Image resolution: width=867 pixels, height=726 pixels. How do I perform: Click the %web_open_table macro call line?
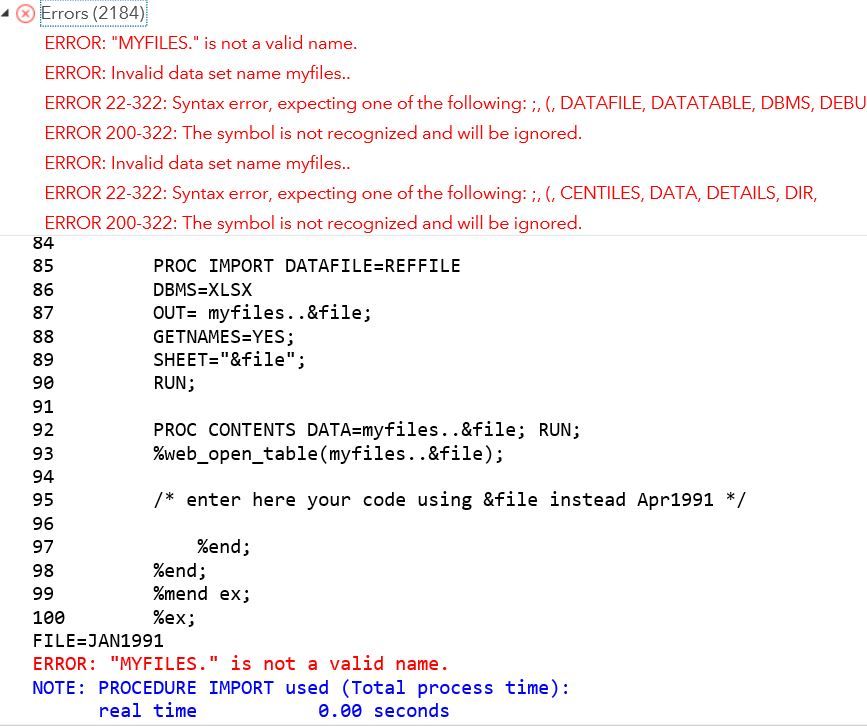[x=328, y=454]
